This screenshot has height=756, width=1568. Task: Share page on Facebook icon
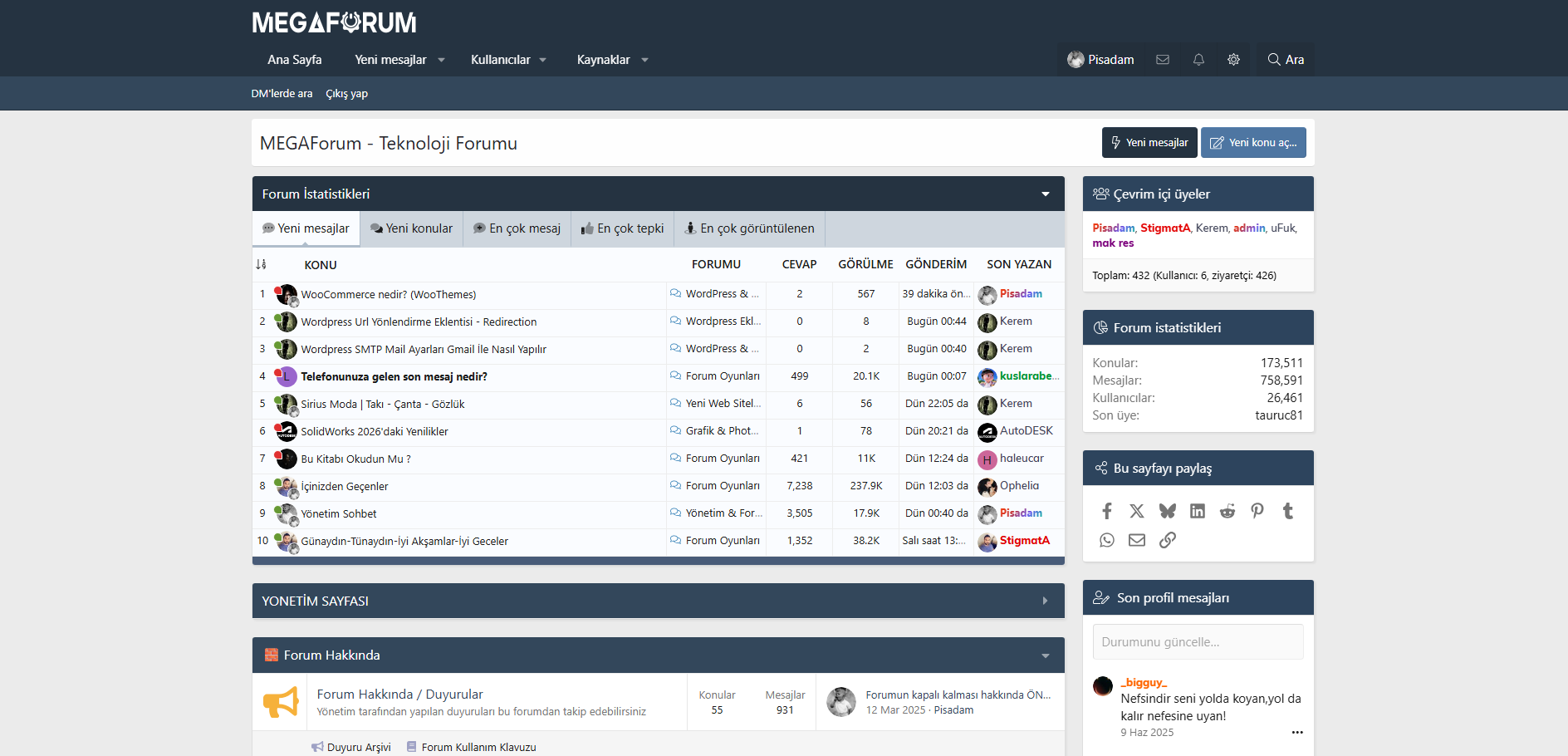pyautogui.click(x=1107, y=511)
